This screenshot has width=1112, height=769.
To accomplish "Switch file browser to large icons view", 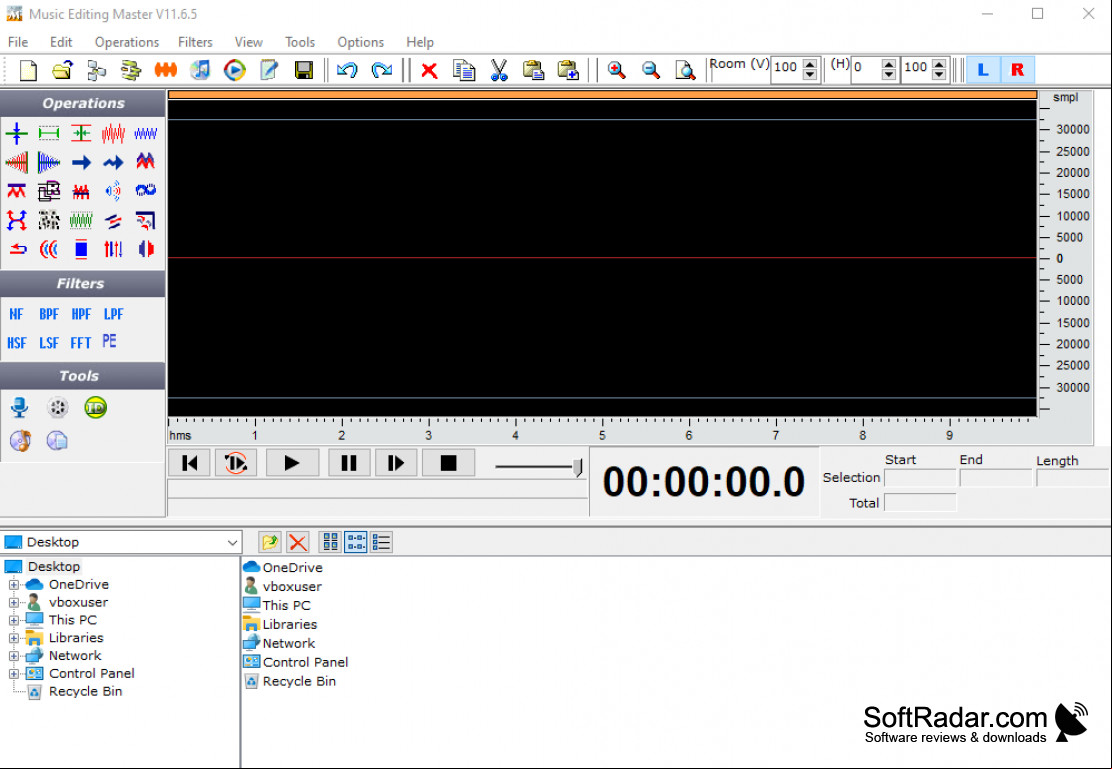I will [330, 542].
